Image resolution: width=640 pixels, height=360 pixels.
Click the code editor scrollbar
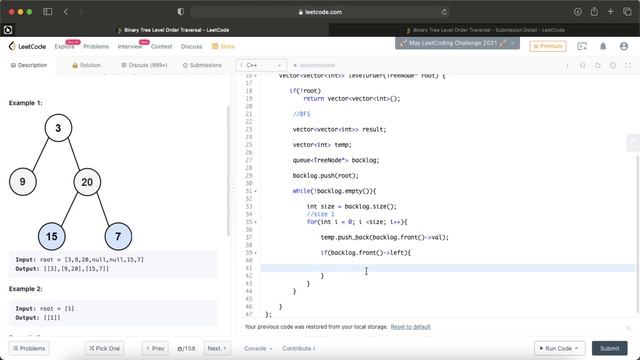[x=637, y=234]
